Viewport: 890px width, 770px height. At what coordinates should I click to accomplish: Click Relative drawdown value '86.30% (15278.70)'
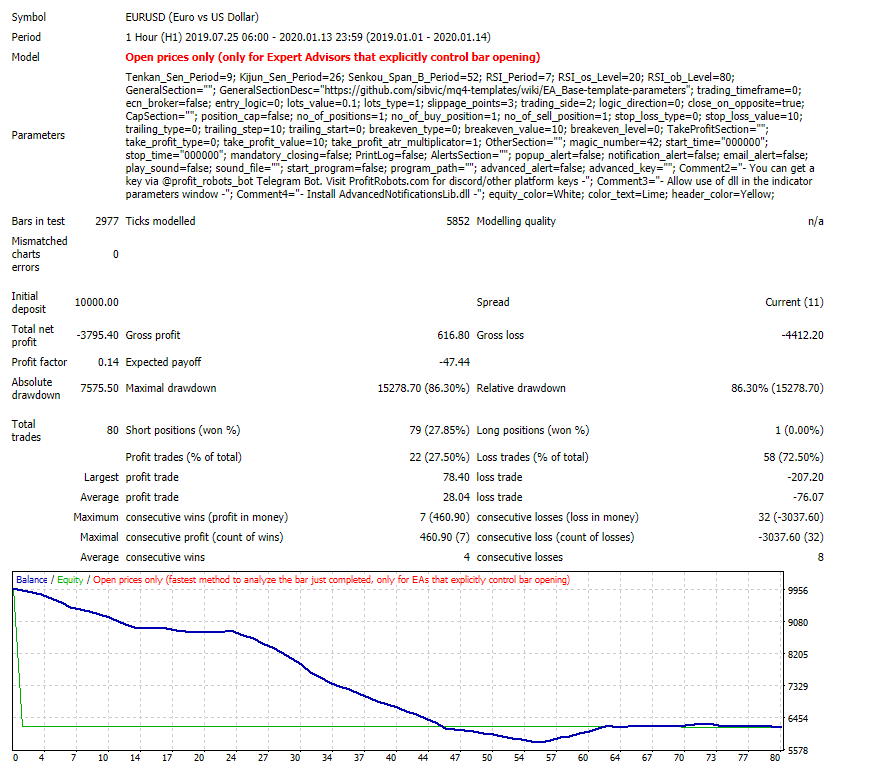(777, 388)
